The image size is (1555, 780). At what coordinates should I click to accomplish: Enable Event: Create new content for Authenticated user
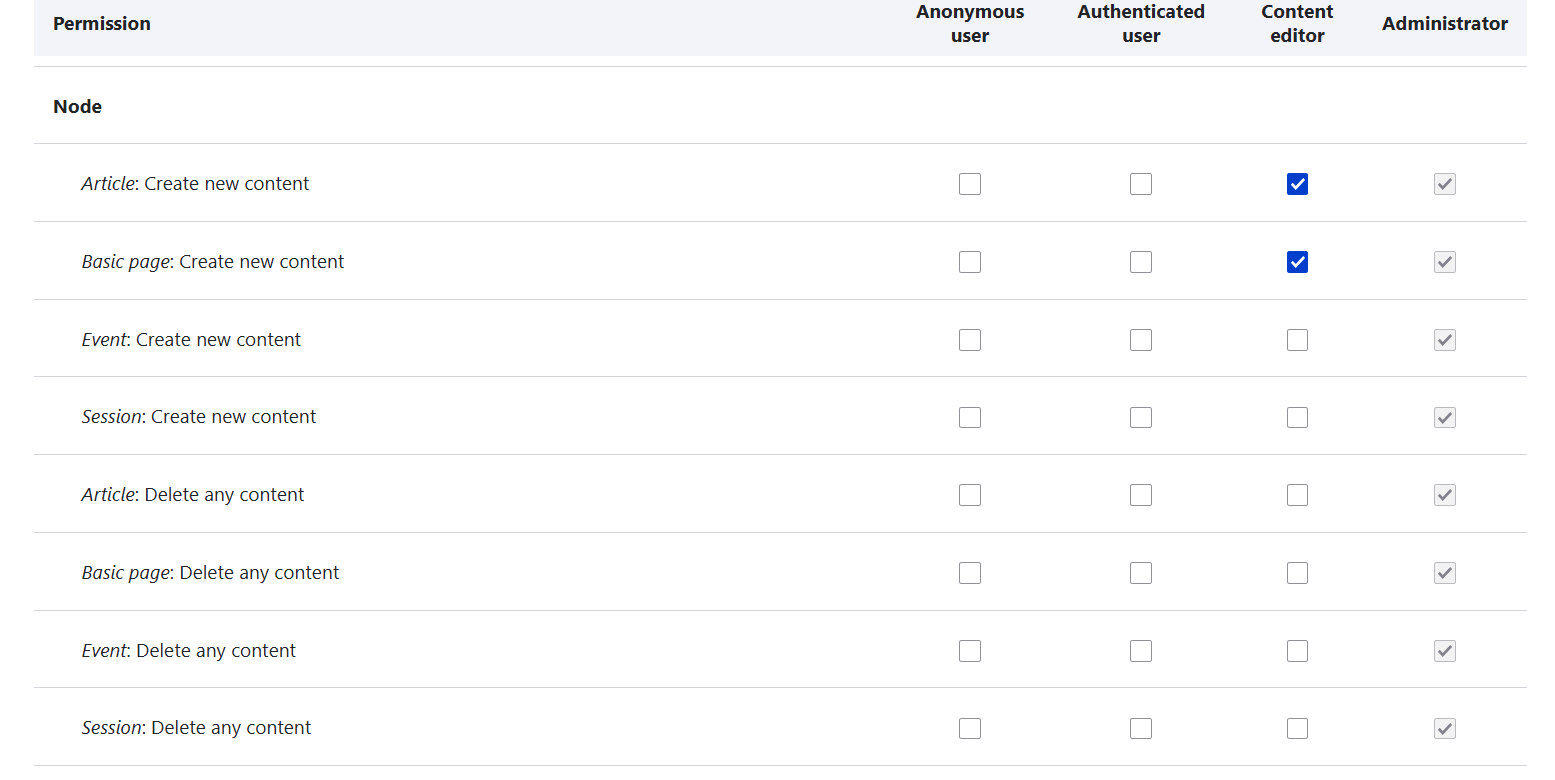click(x=1140, y=340)
